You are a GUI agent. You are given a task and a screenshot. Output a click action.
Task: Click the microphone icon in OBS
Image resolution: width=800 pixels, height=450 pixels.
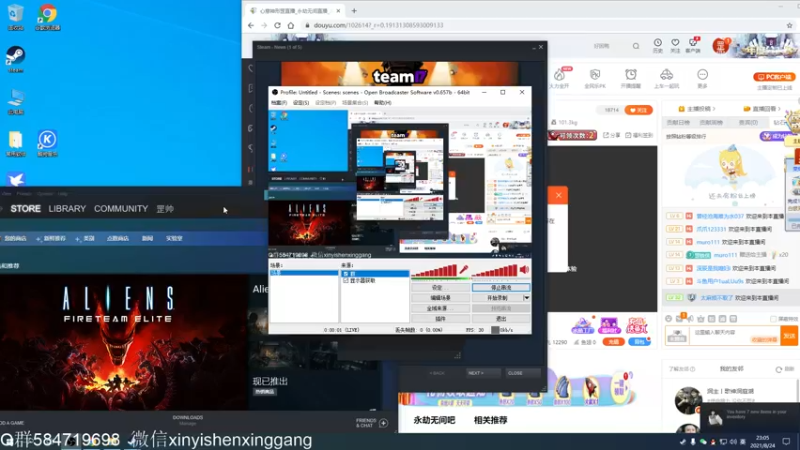pyautogui.click(x=464, y=270)
